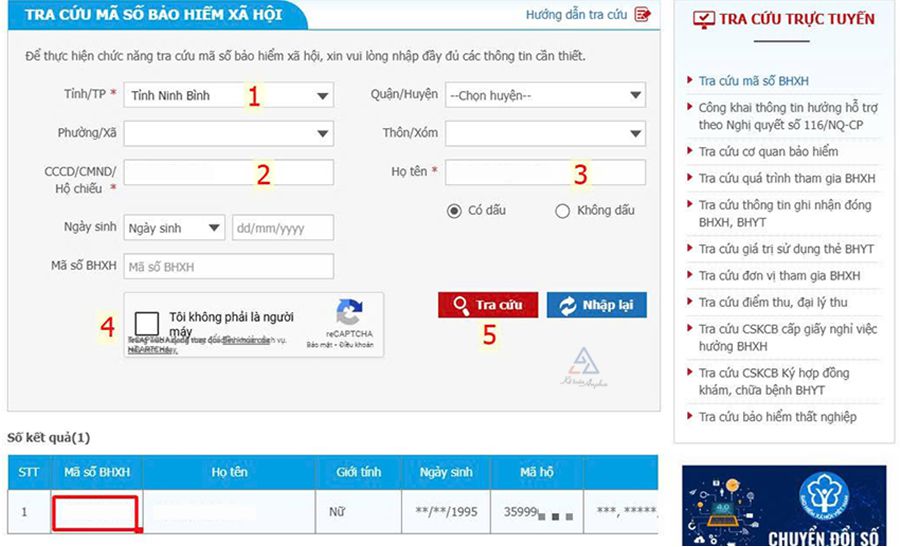Click the Họ tên input field
This screenshot has width=900, height=547.
click(x=545, y=172)
